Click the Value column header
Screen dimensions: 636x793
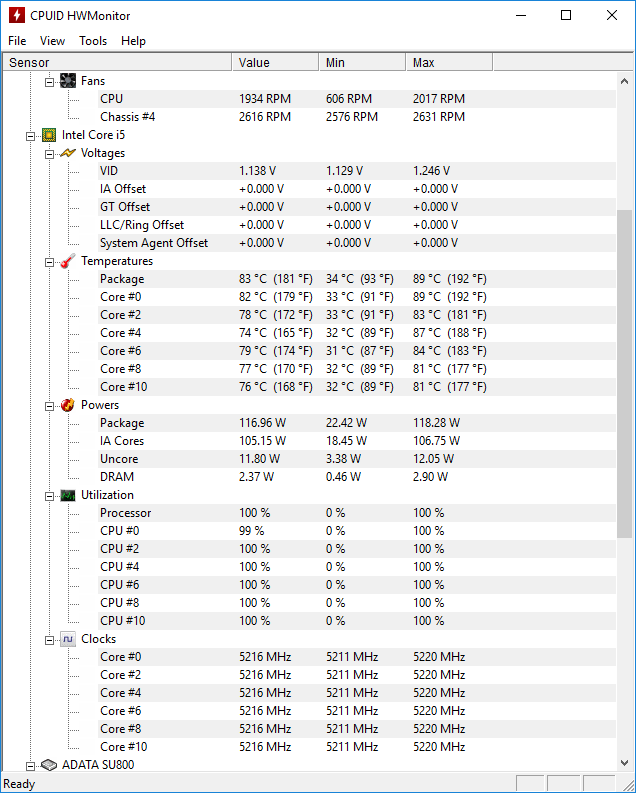[x=276, y=63]
